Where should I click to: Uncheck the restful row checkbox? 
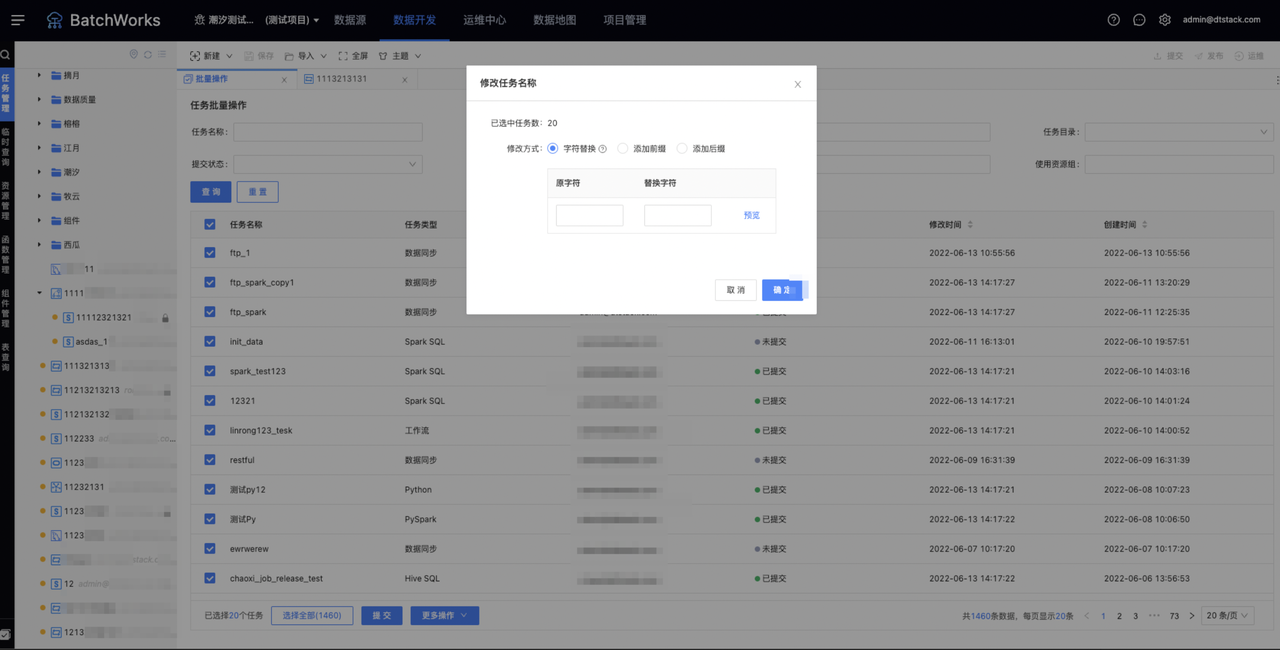point(210,460)
